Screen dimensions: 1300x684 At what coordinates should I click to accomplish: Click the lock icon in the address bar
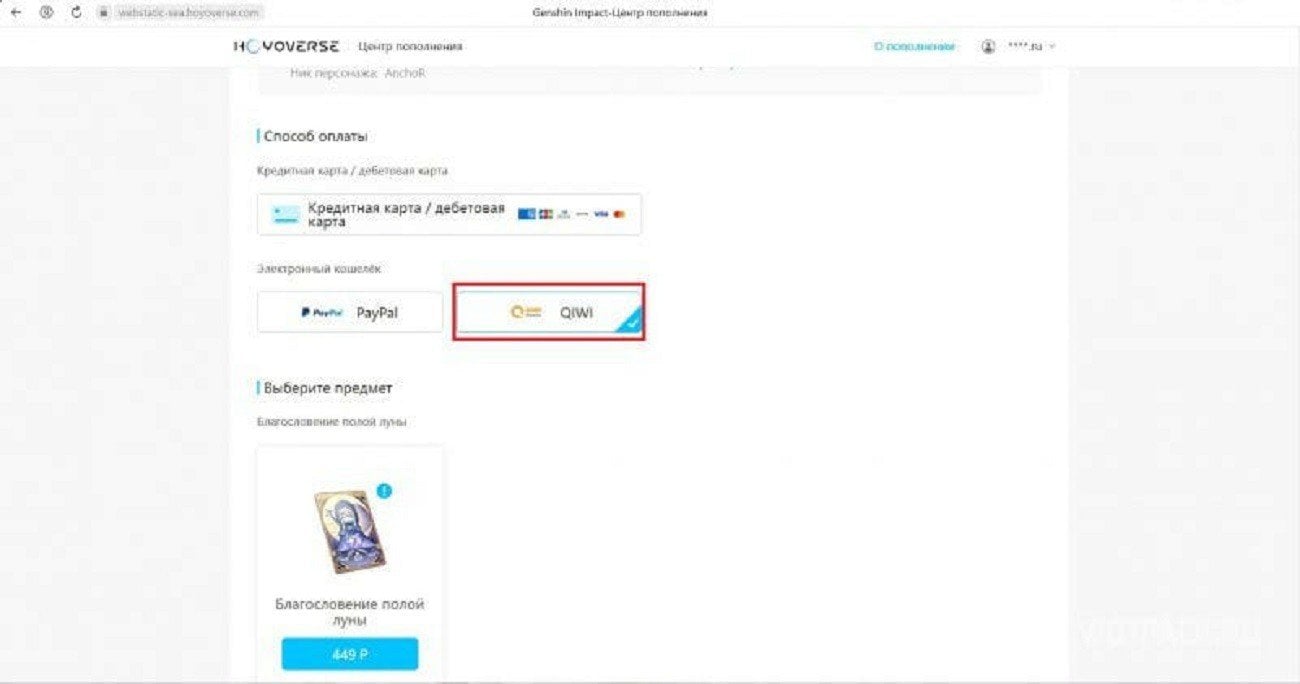click(x=103, y=13)
